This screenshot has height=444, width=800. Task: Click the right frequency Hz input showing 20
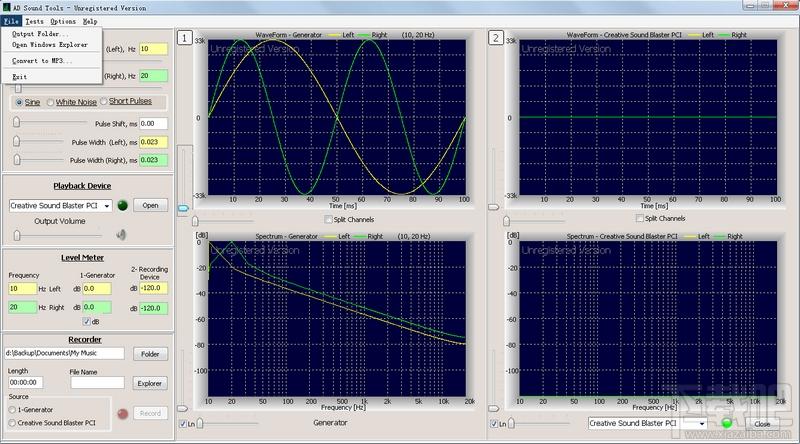(x=153, y=76)
